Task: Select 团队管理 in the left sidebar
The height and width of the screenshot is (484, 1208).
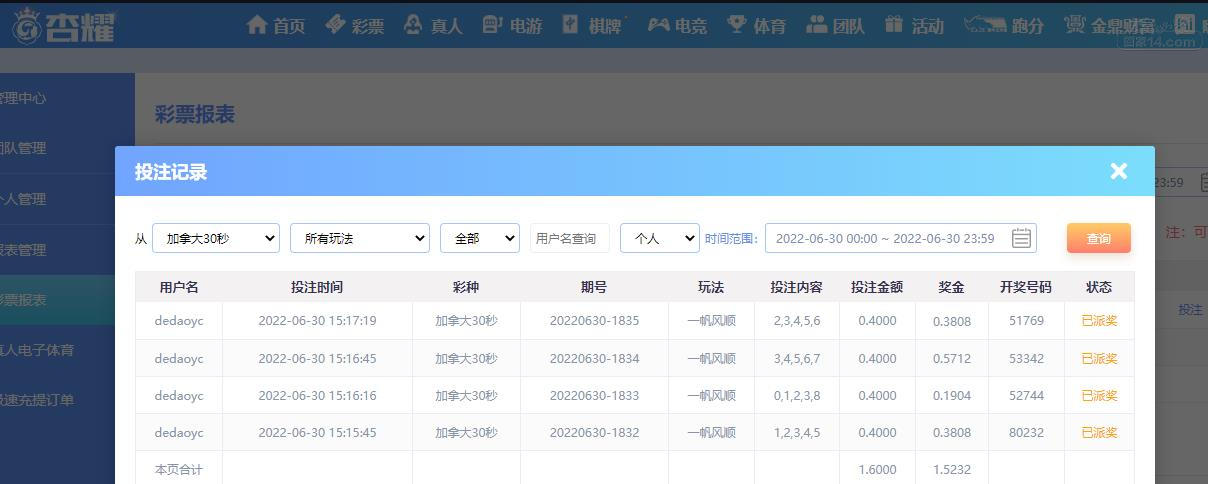Action: tap(23, 148)
